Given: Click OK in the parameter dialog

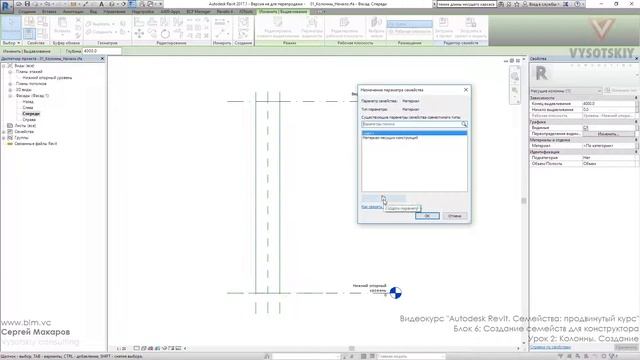Looking at the screenshot, I should (427, 216).
